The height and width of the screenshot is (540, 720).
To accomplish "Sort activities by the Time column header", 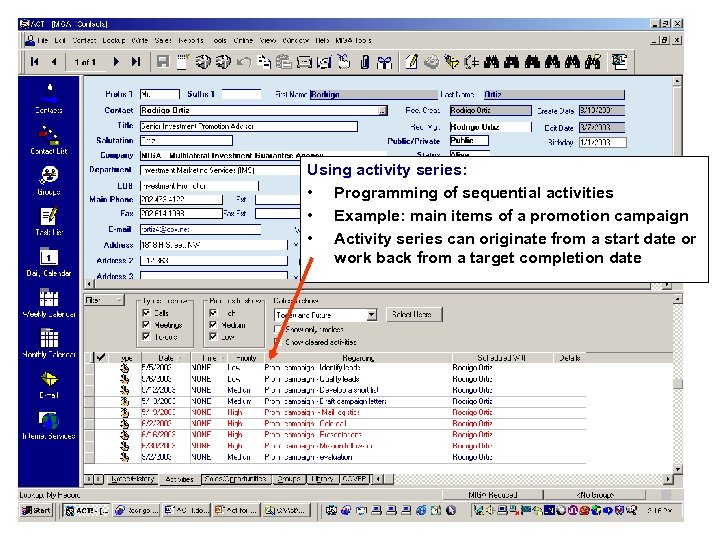I will pos(208,358).
